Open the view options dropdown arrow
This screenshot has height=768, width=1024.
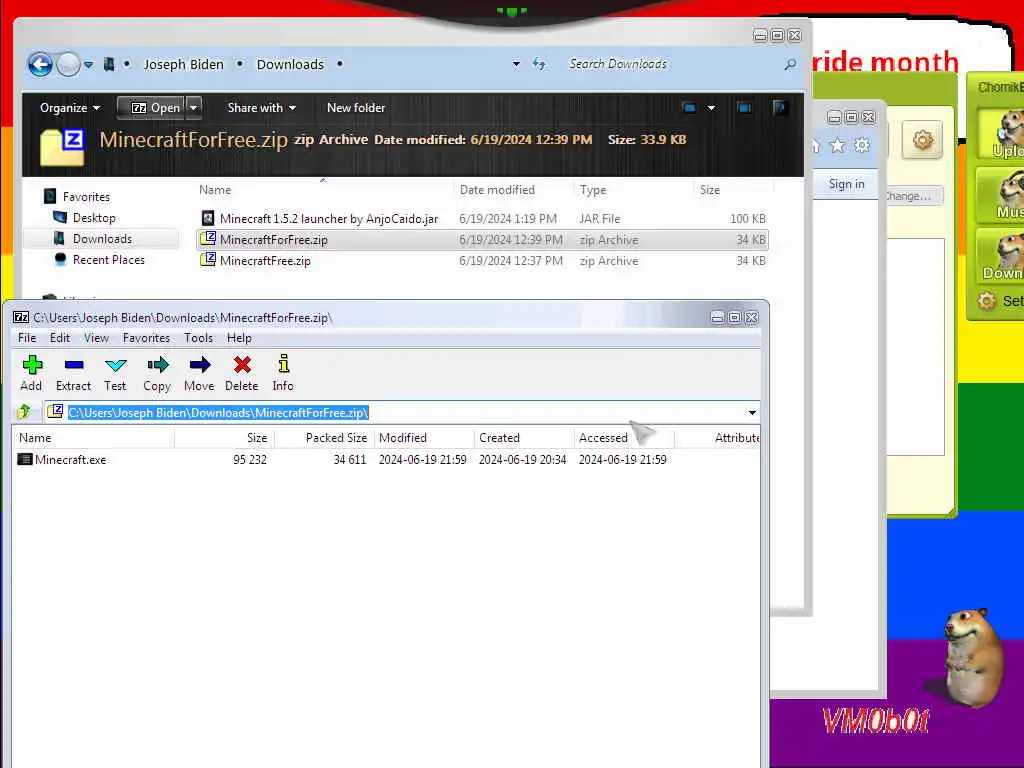click(x=711, y=108)
